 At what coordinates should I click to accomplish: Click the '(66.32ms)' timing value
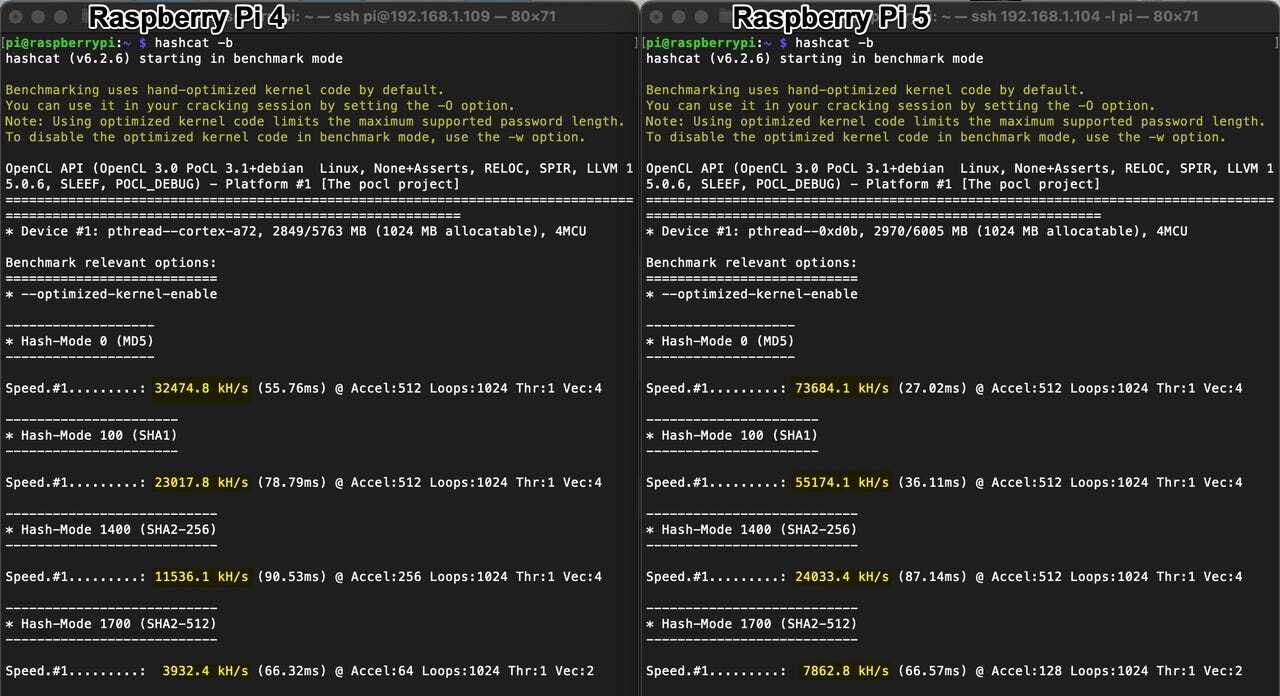pos(292,671)
